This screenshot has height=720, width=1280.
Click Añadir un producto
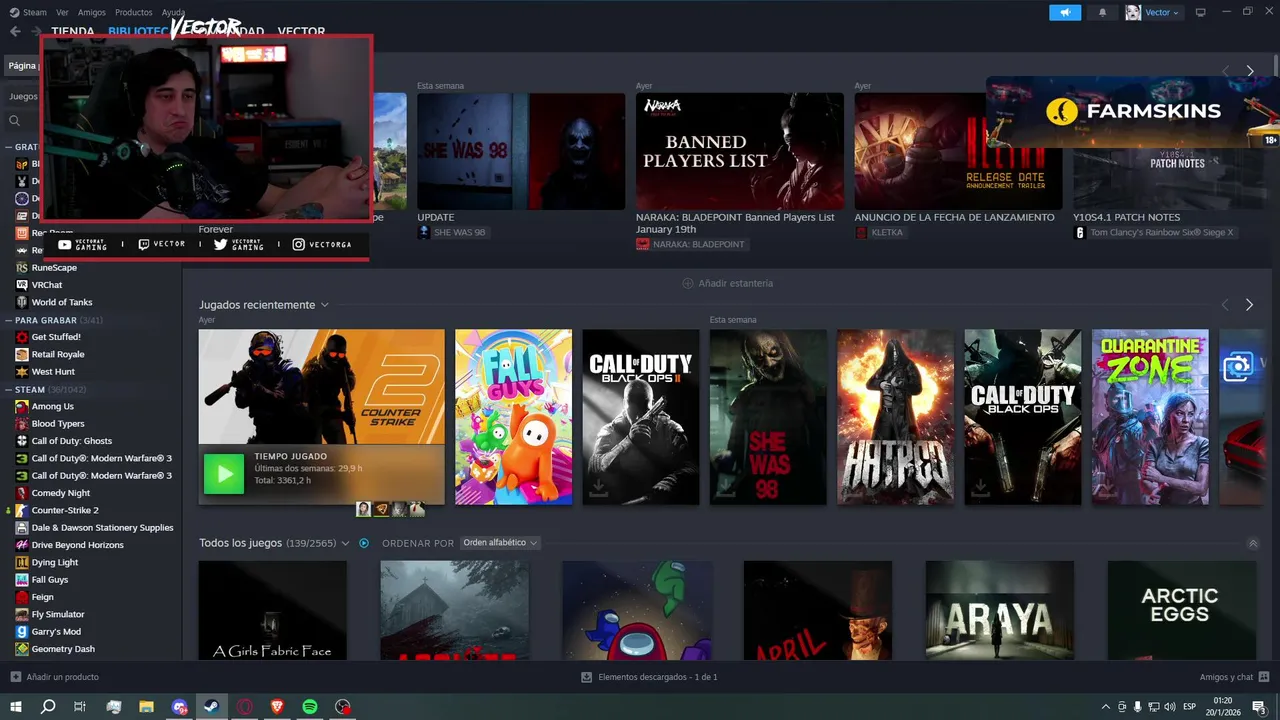coord(55,677)
